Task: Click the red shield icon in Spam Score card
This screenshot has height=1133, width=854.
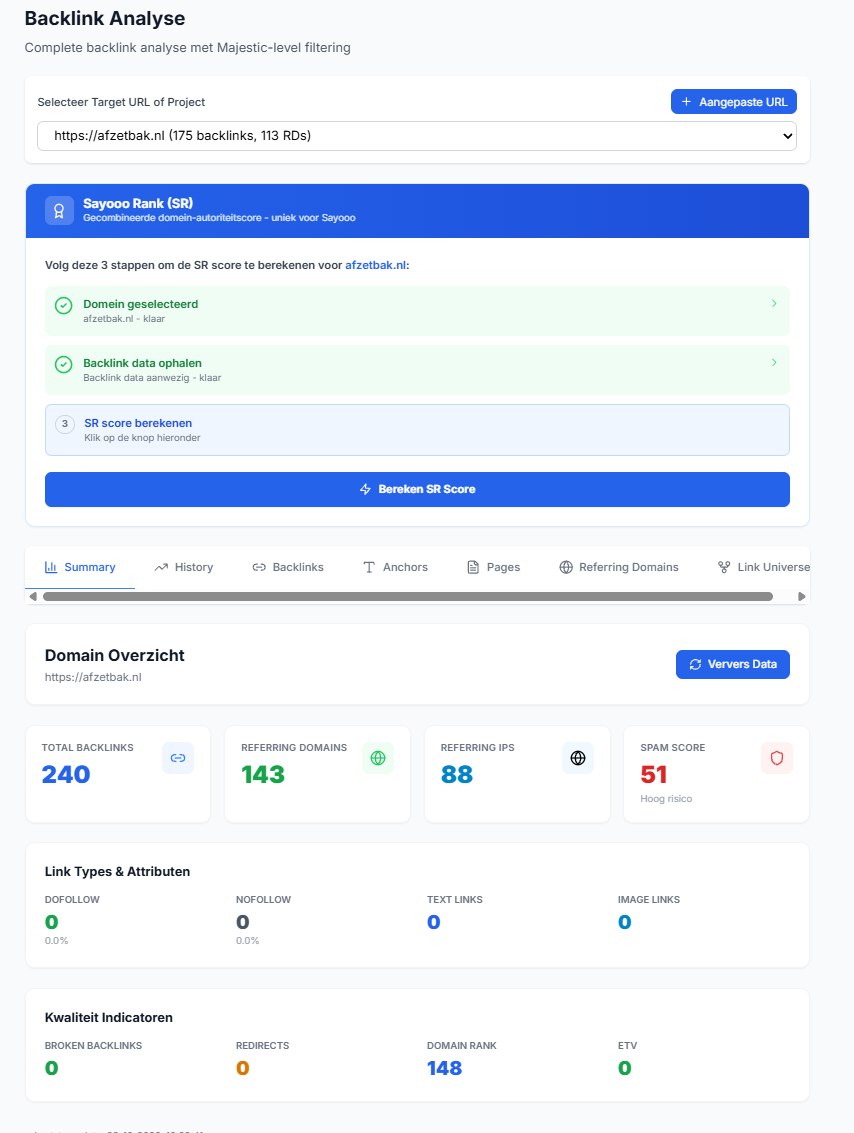Action: (777, 758)
